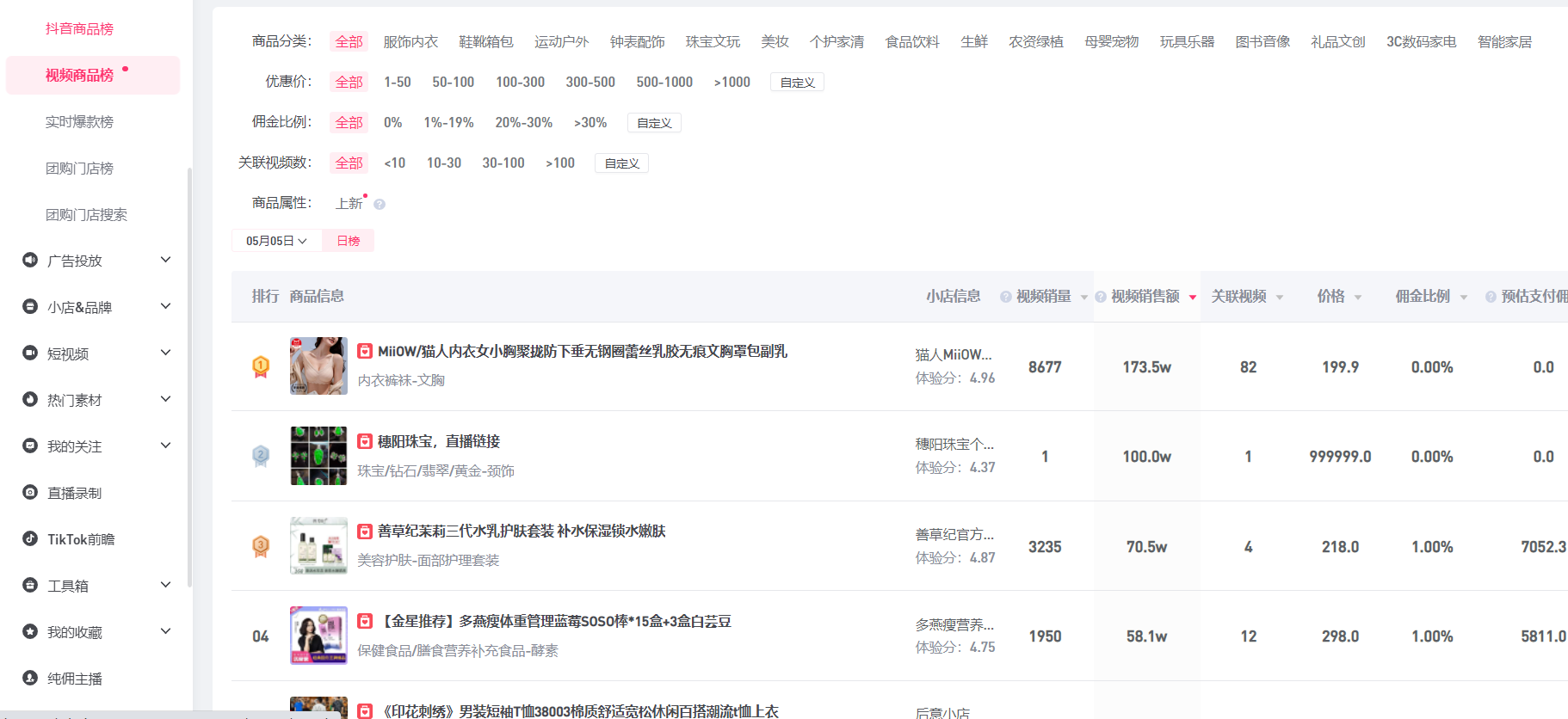This screenshot has height=719, width=1568.
Task: Open MiiOW bra product thumbnail
Action: point(318,366)
